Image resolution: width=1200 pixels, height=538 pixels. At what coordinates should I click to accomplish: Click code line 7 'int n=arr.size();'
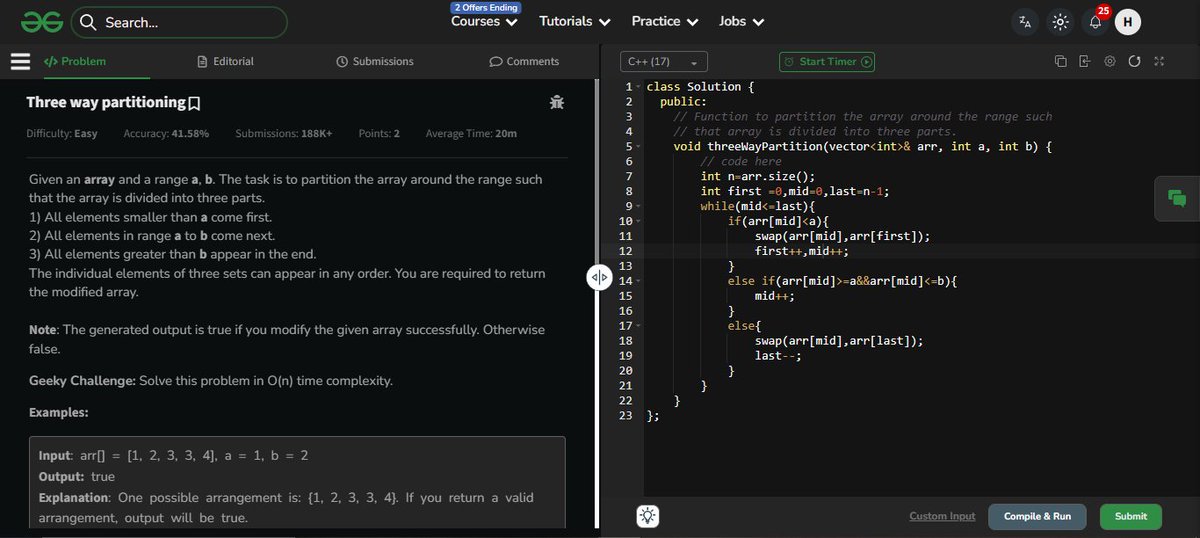(758, 176)
